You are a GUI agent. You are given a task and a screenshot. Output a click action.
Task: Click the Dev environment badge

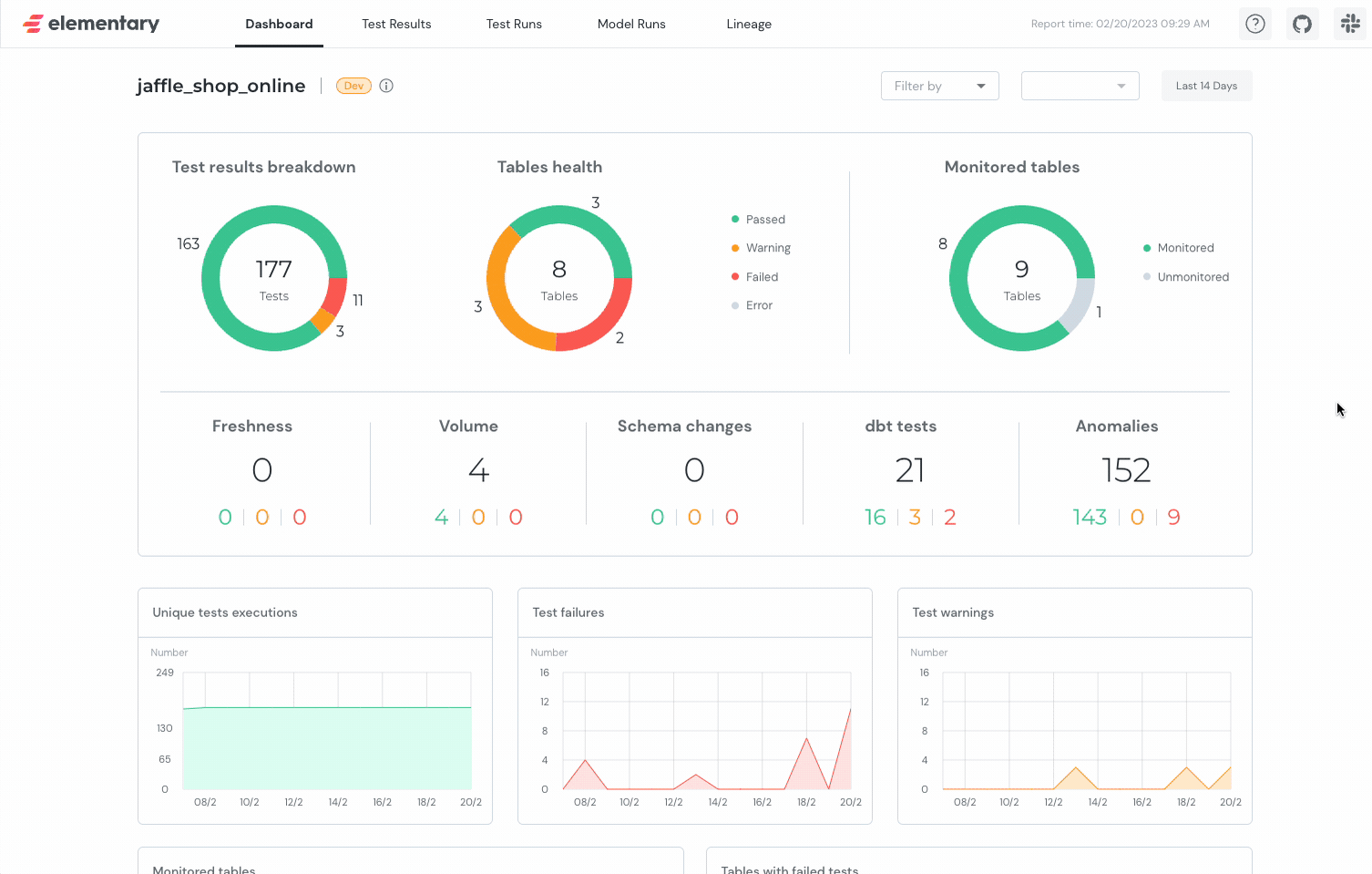pos(353,85)
